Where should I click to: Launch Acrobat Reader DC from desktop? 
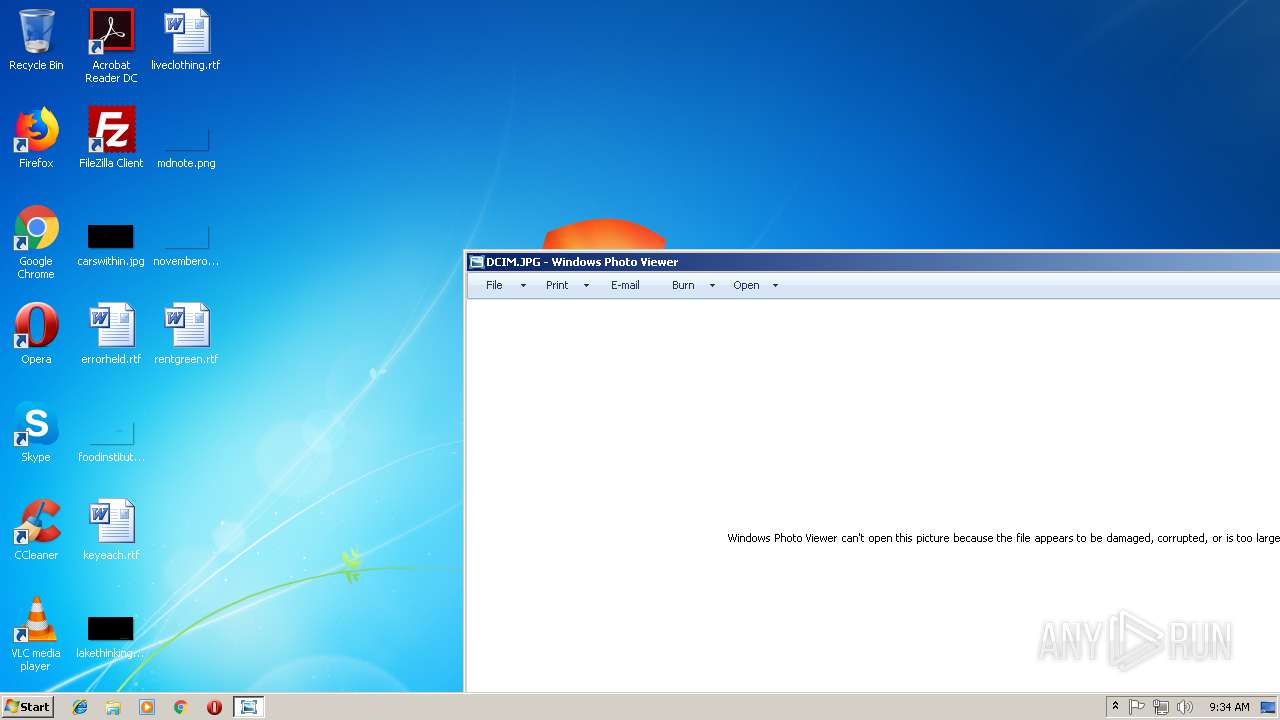pyautogui.click(x=111, y=46)
